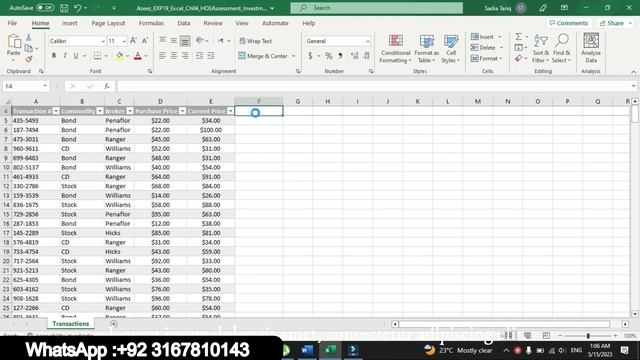Open Conditional Formatting menu
Viewport: 640px width, 360px height.
pyautogui.click(x=395, y=49)
